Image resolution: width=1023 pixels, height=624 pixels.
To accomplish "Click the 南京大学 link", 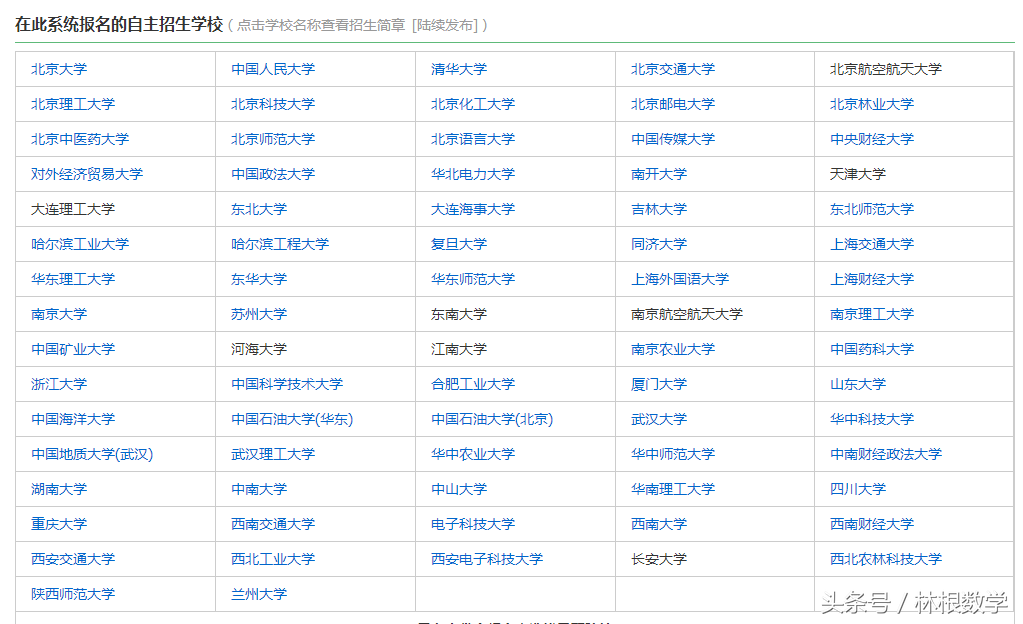I will (x=59, y=315).
